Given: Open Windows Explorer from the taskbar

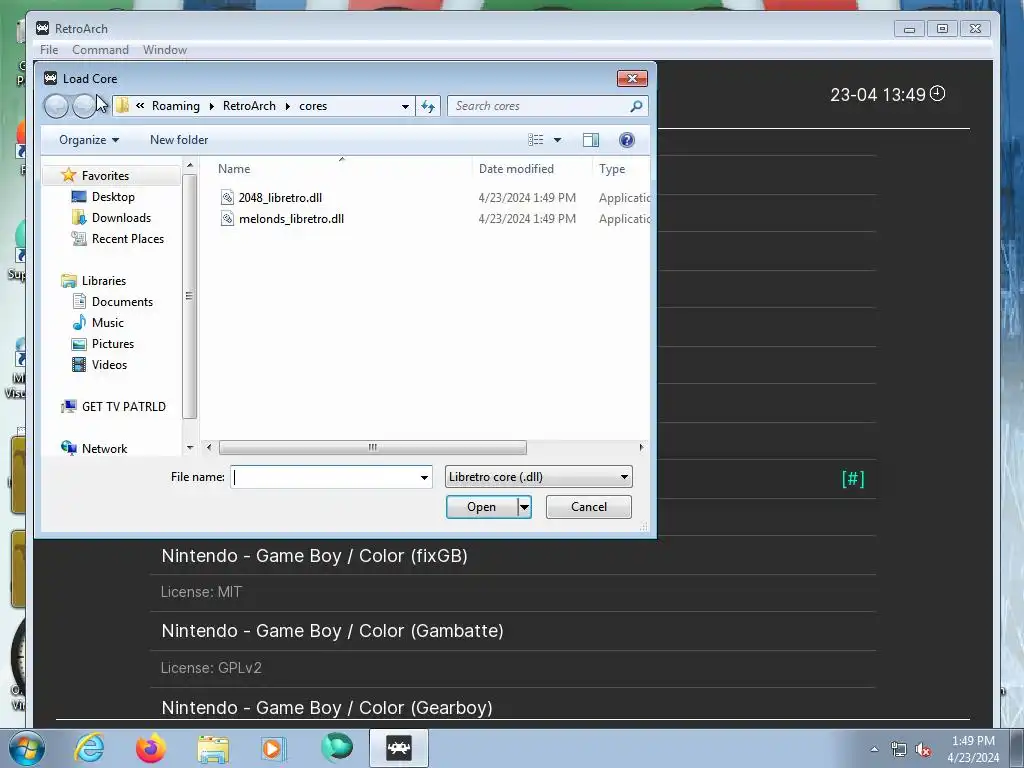Looking at the screenshot, I should click(213, 749).
